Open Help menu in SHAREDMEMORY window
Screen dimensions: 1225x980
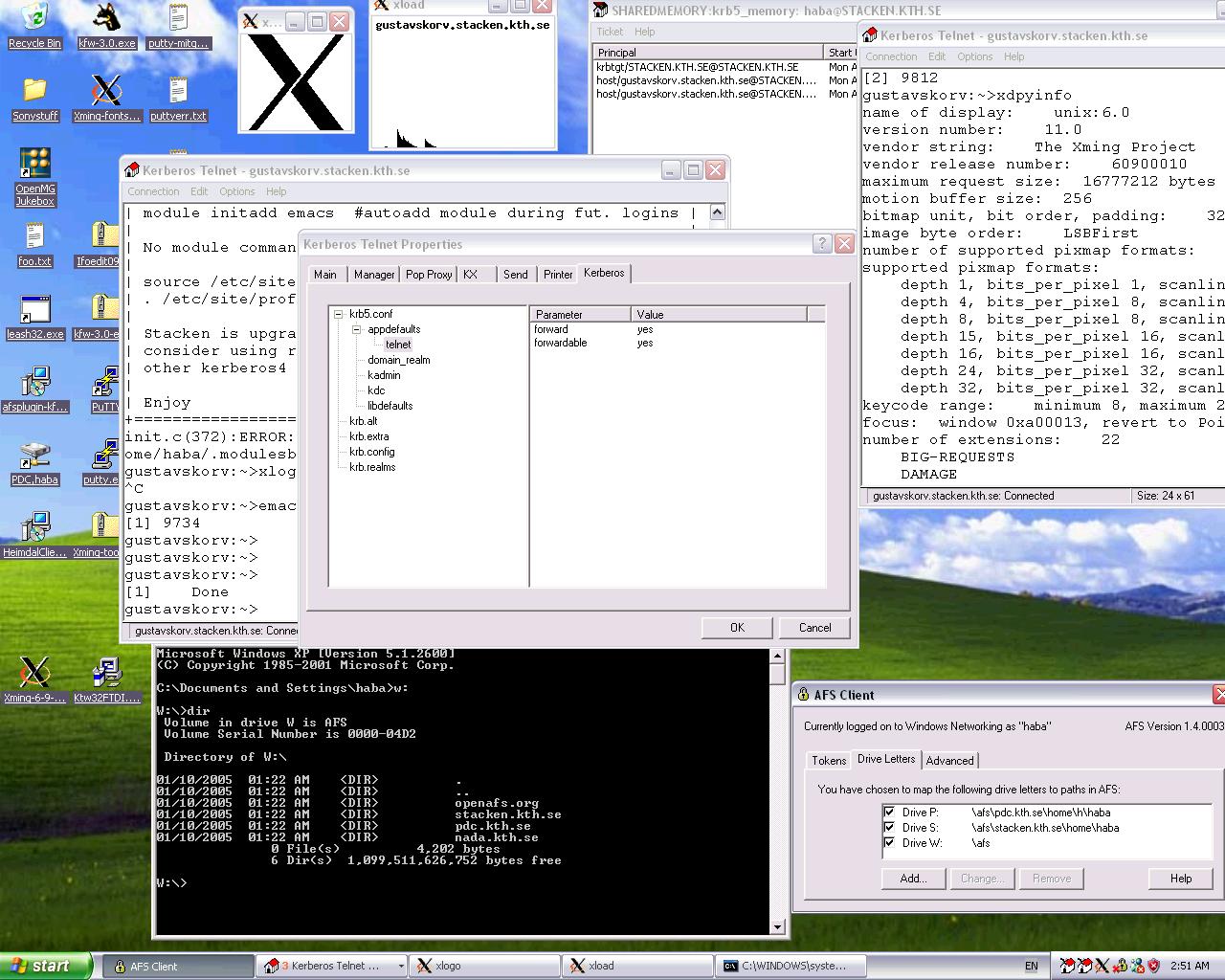645,32
